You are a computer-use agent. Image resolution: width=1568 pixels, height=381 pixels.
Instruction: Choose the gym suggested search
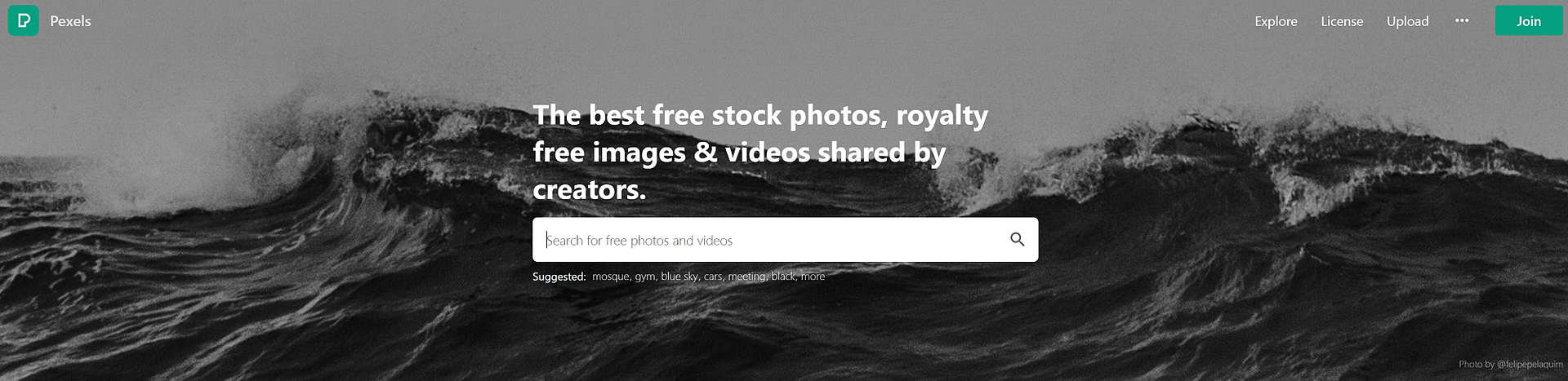[644, 277]
